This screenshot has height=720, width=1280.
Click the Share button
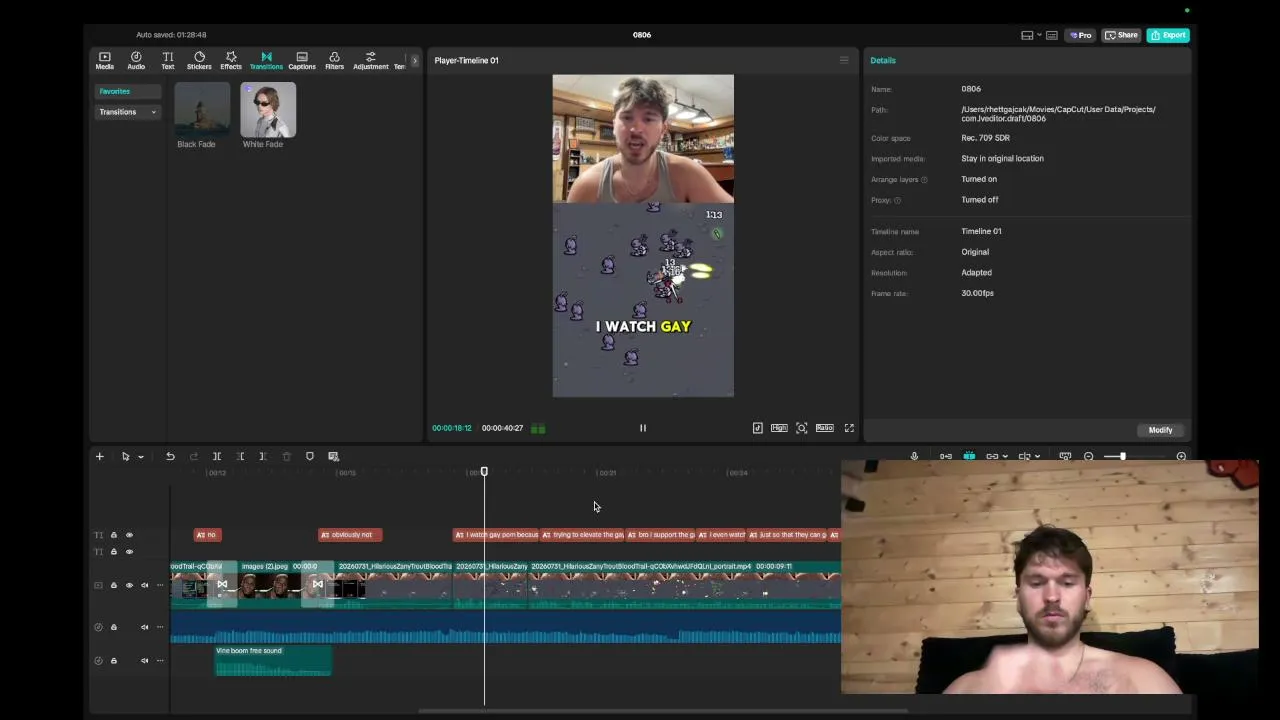click(x=1121, y=35)
